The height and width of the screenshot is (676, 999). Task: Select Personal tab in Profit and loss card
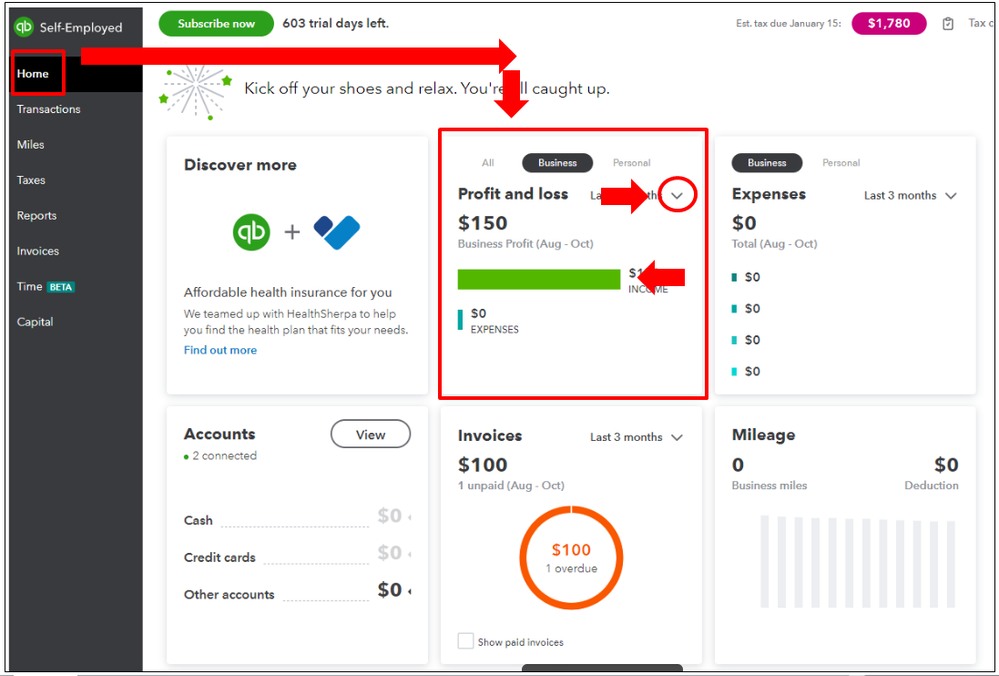click(631, 162)
